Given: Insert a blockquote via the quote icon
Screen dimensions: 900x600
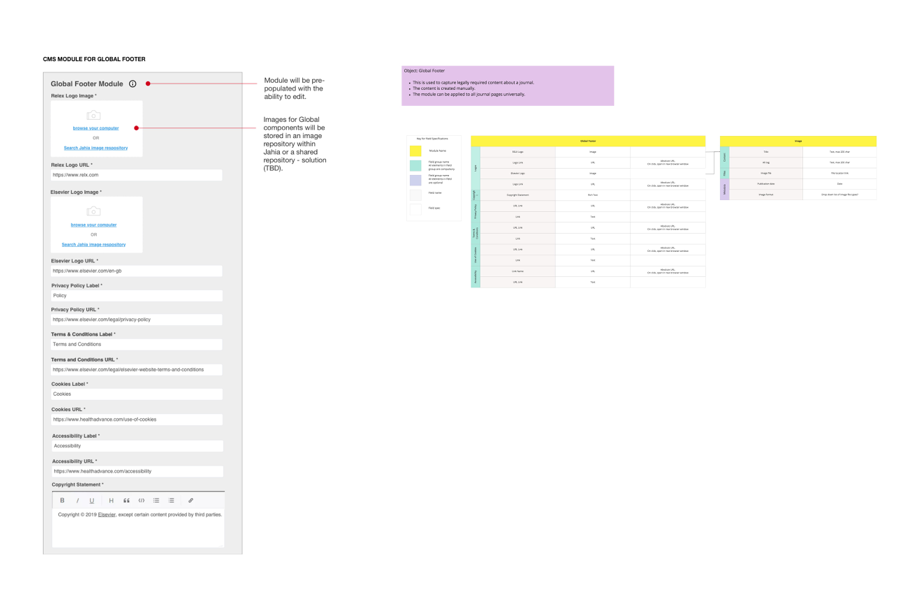Looking at the screenshot, I should coord(126,500).
